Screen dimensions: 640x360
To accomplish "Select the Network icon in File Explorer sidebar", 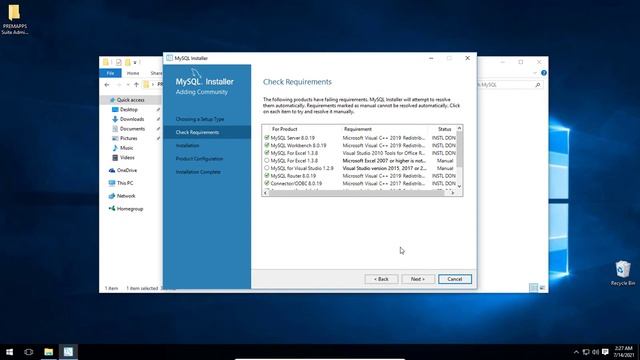I will point(112,196).
